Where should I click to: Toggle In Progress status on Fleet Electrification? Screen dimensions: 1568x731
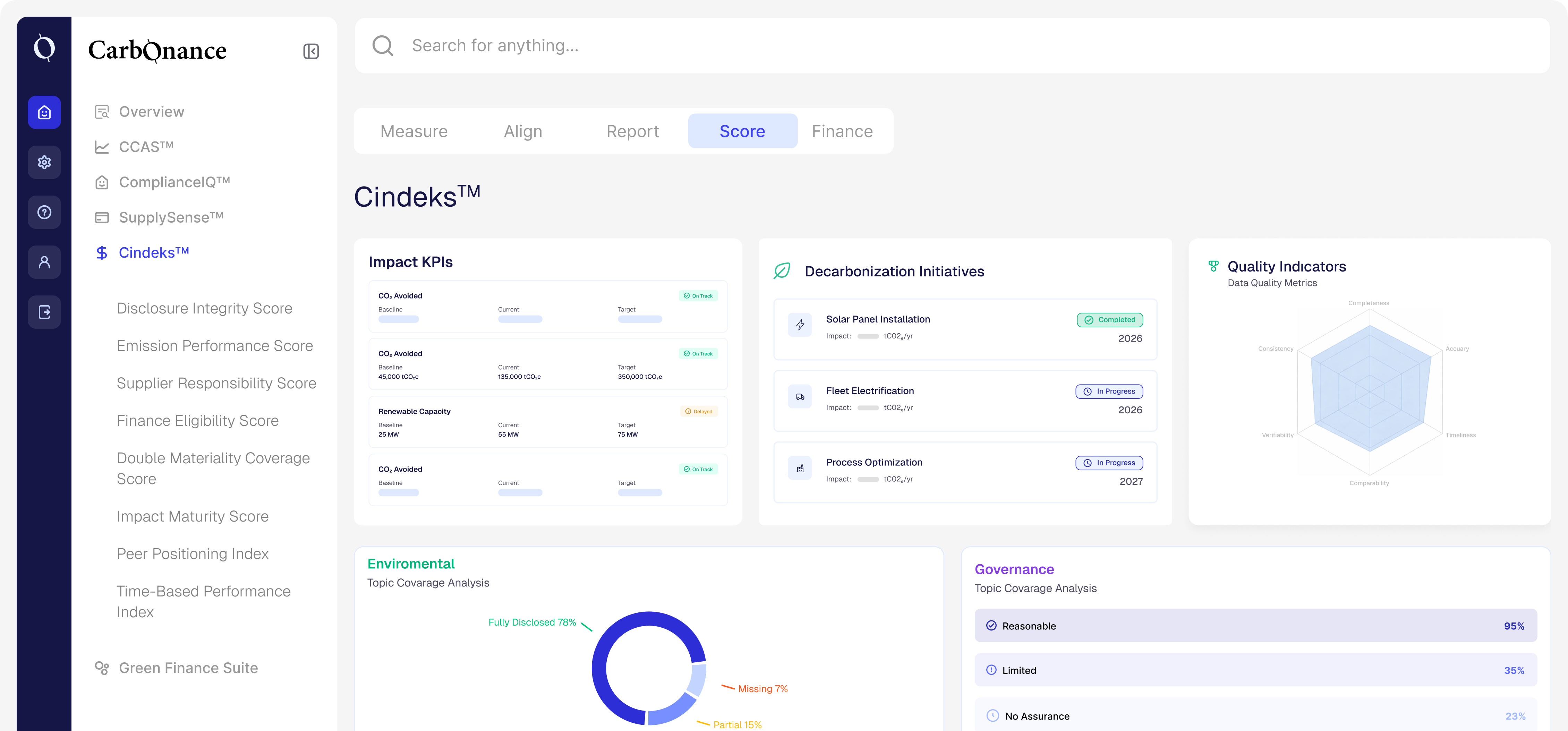(1109, 391)
